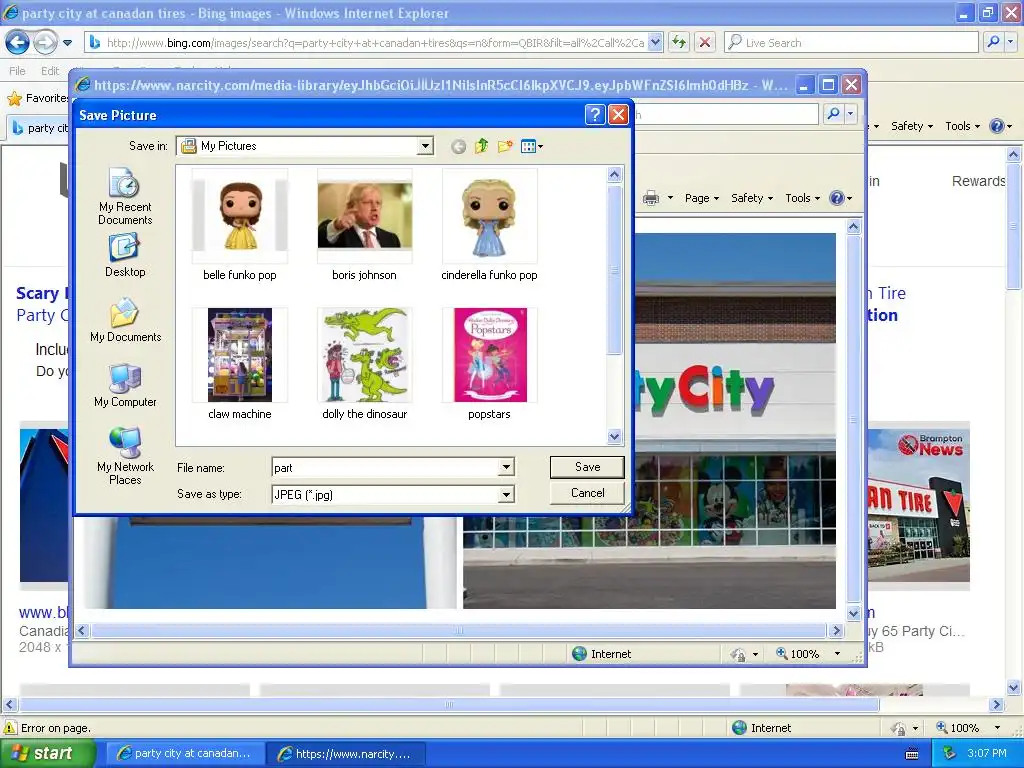Screen dimensions: 1024x768
Task: Click the Error on page warning icon
Action: [10, 728]
